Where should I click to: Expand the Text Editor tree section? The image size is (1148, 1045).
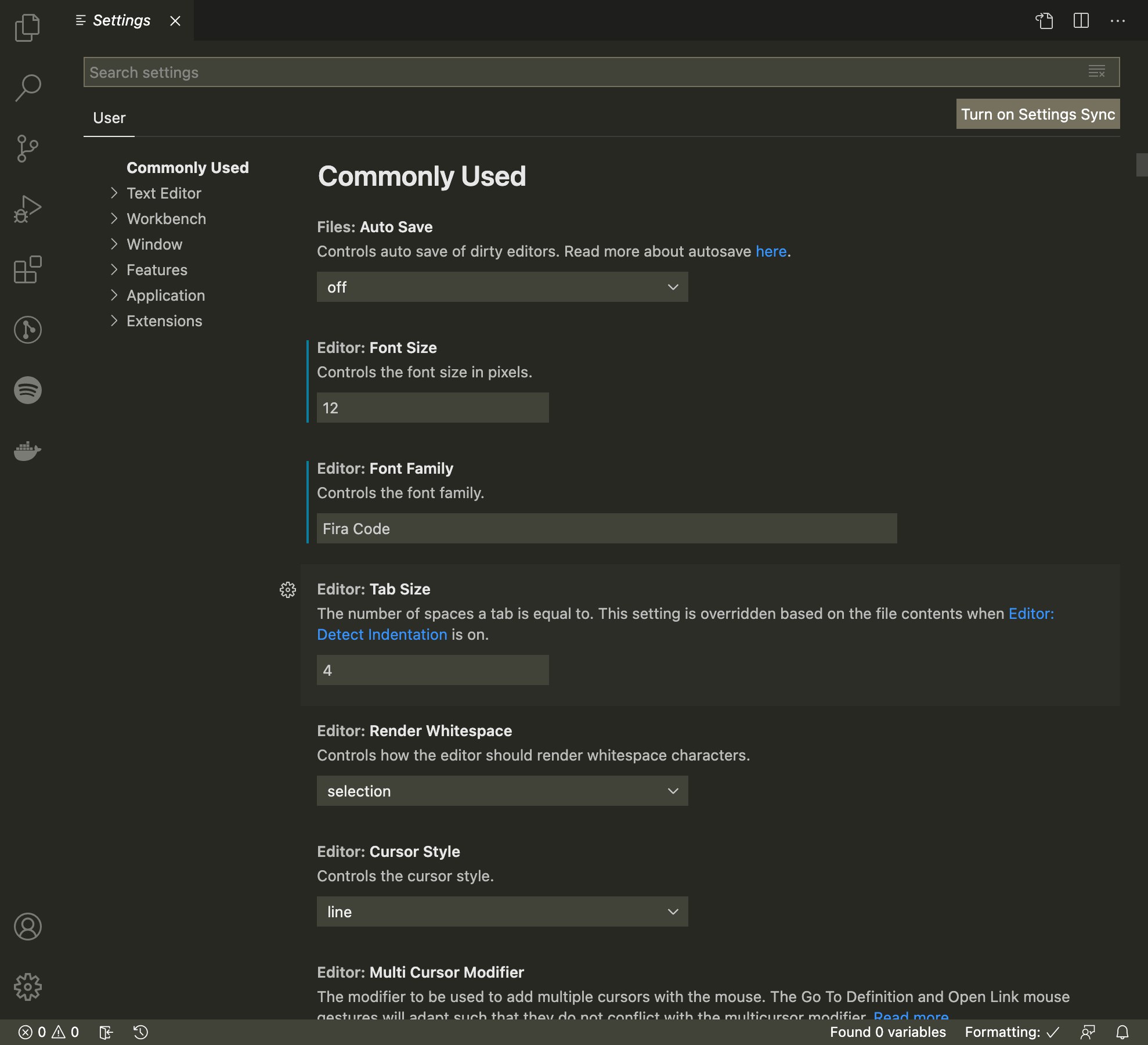pos(164,193)
